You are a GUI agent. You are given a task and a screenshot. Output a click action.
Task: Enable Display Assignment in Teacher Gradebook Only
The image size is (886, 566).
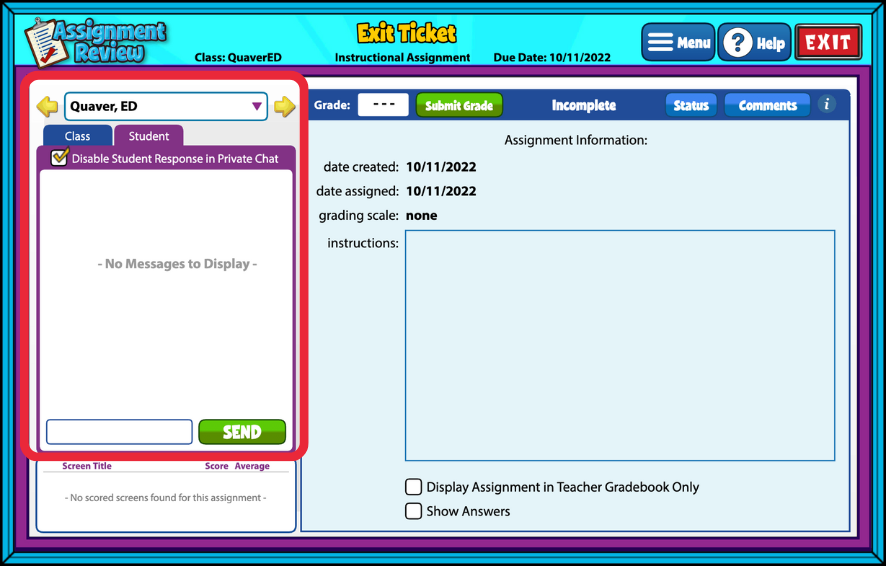pos(414,487)
